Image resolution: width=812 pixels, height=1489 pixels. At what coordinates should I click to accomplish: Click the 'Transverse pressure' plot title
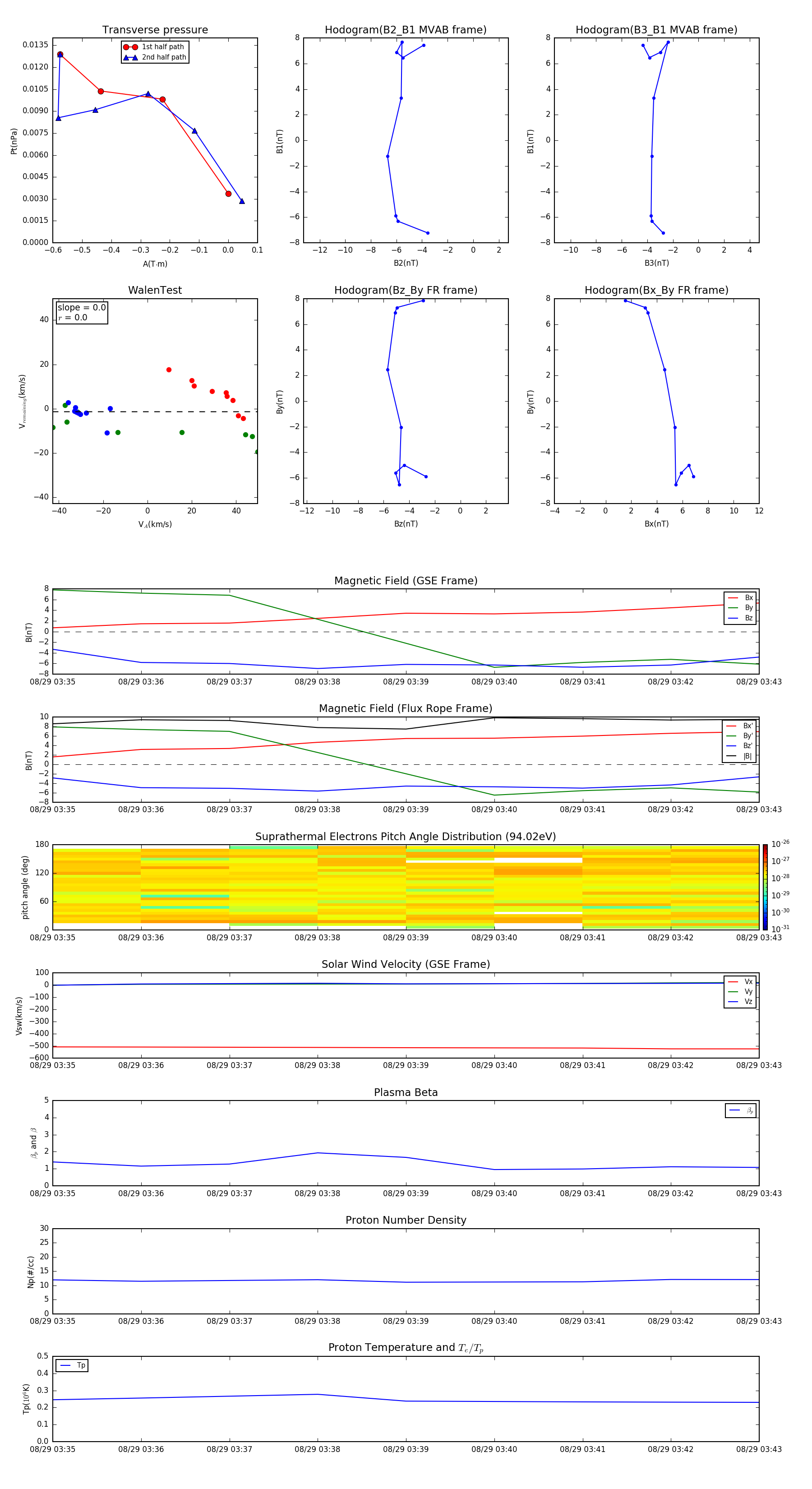point(155,30)
